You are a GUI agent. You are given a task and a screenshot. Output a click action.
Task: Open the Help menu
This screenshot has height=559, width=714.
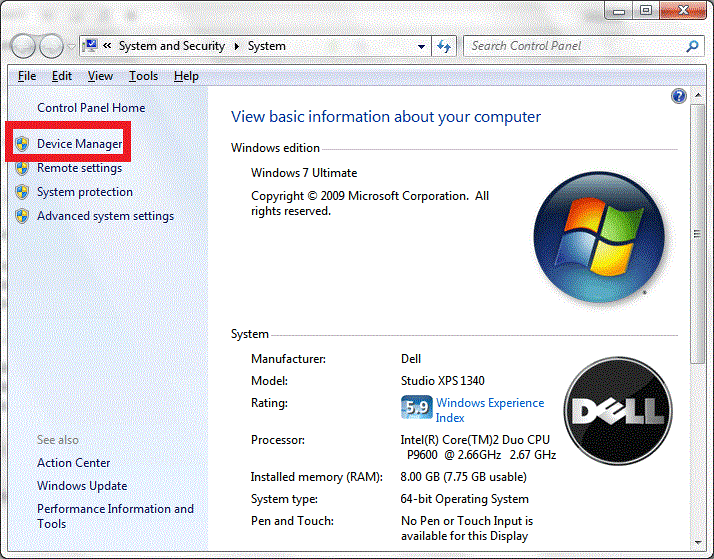(186, 76)
